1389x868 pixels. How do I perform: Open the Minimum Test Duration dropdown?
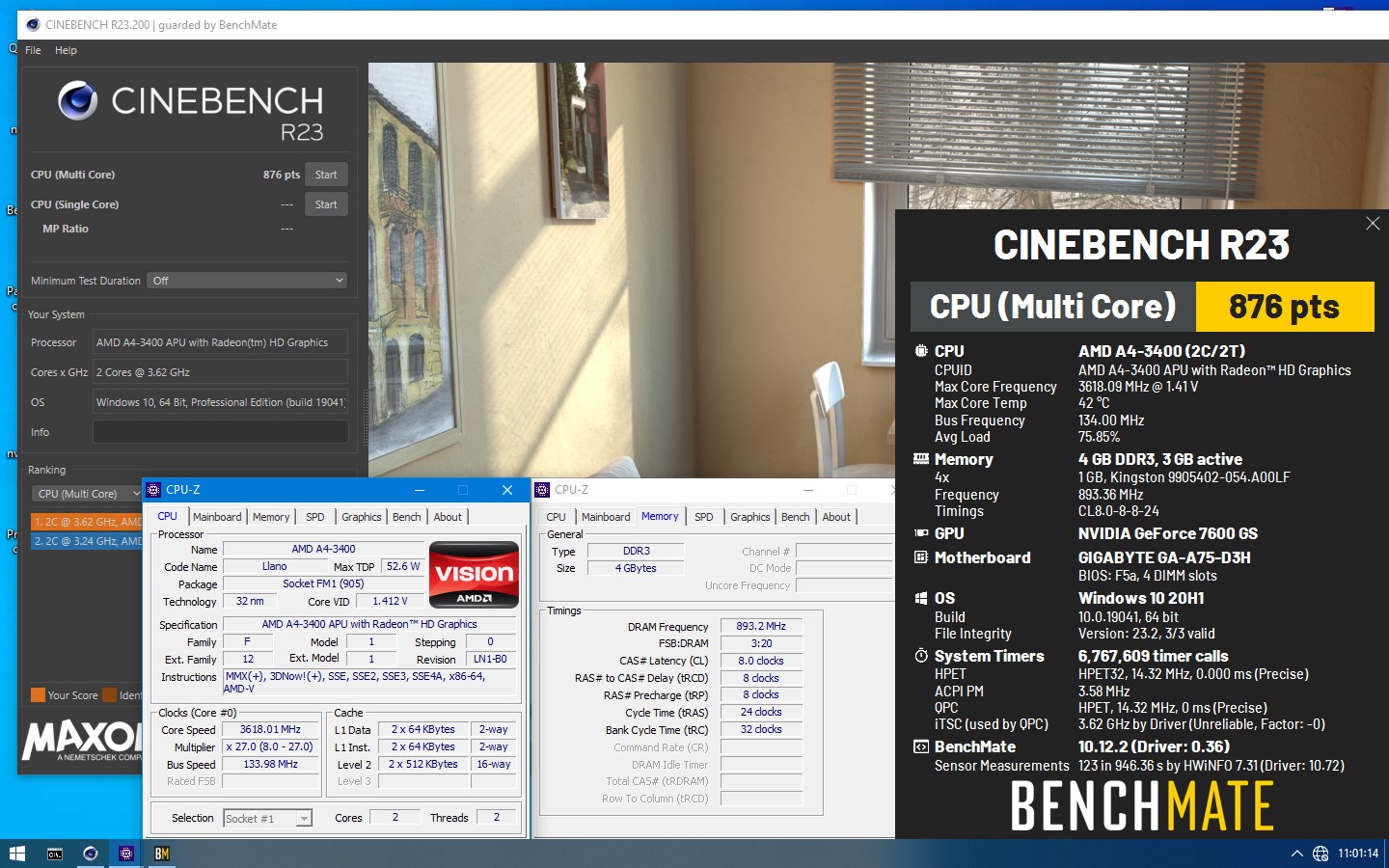pos(247,281)
